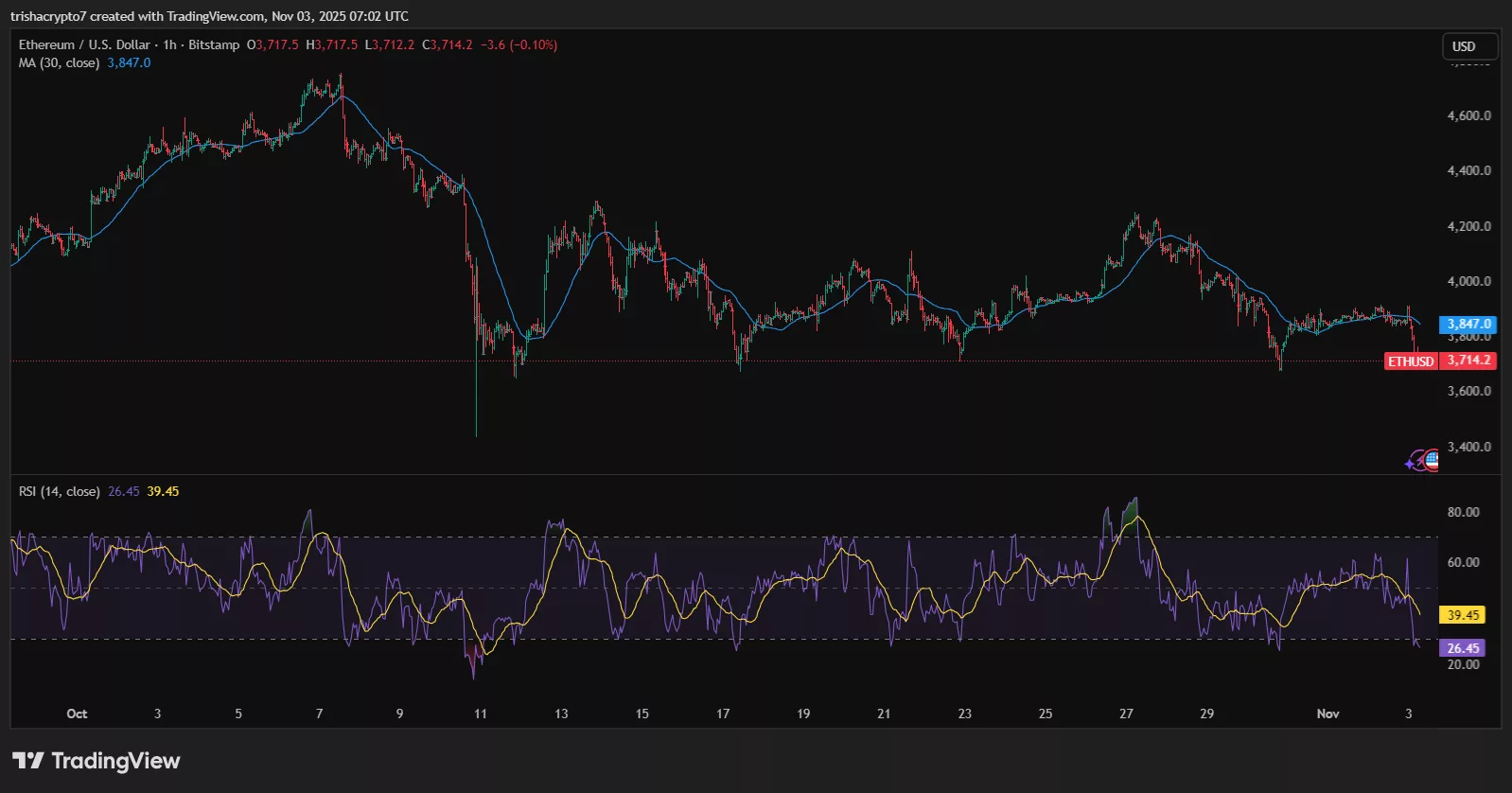Viewport: 1512px width, 793px height.
Task: Click the purple 26.45 RSI axis label
Action: (x=1463, y=648)
